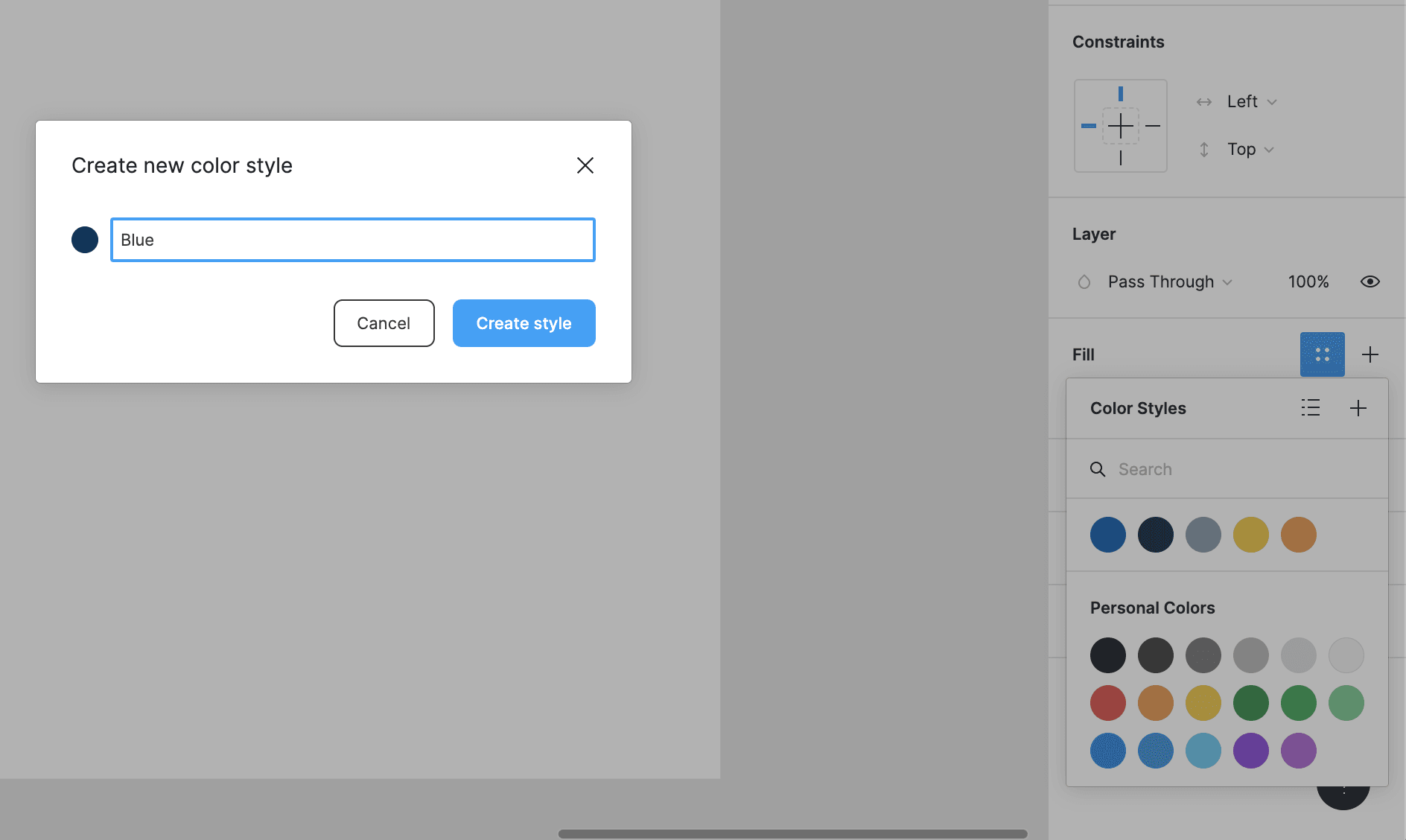Click the Blue style name input field
This screenshot has height=840, width=1406.
(353, 240)
